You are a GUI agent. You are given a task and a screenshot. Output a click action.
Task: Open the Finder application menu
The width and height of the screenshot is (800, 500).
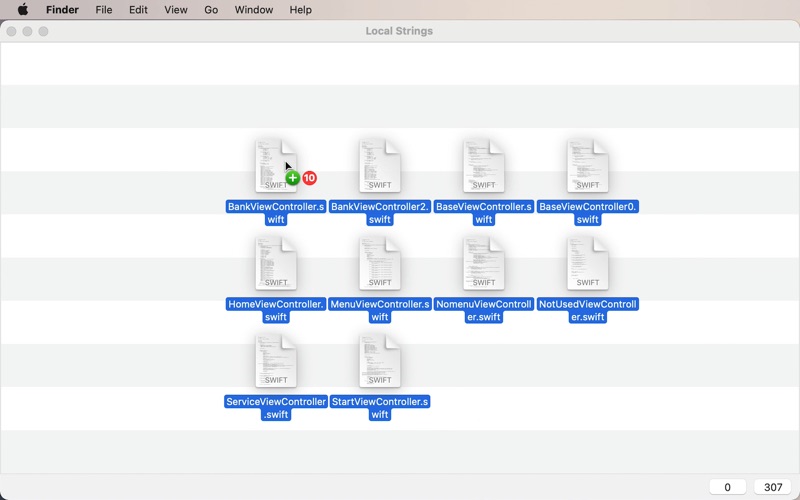click(62, 10)
